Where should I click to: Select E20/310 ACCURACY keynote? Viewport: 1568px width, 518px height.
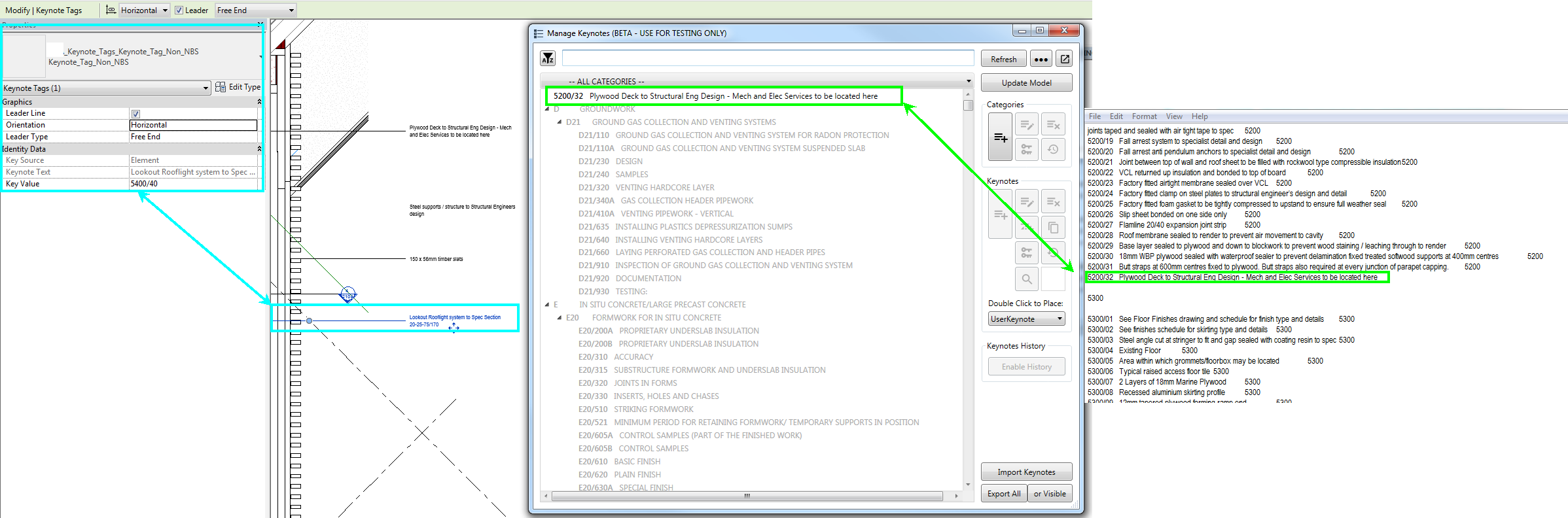click(x=616, y=357)
